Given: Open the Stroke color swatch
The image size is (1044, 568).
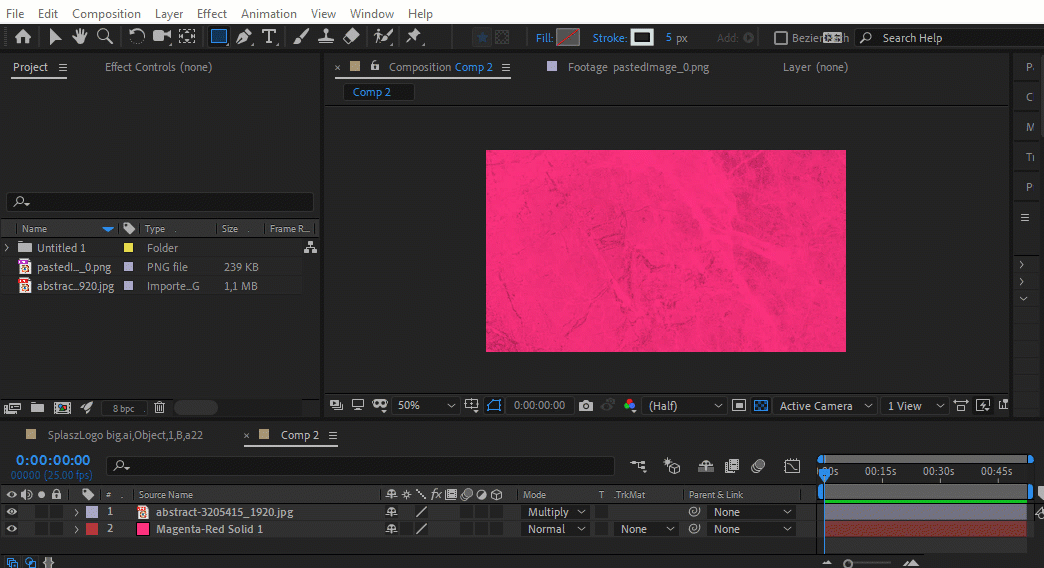Looking at the screenshot, I should pyautogui.click(x=642, y=37).
